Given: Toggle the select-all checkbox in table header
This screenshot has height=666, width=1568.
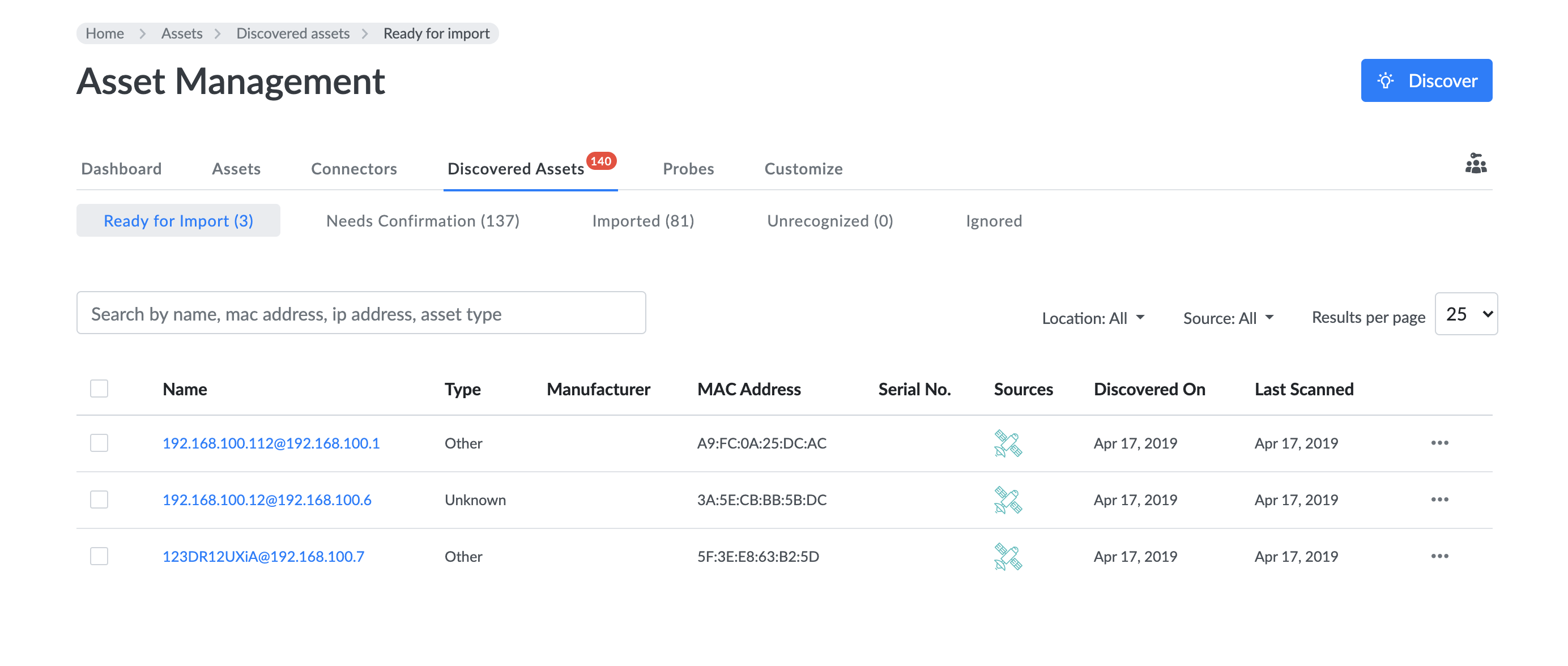Looking at the screenshot, I should 99,388.
